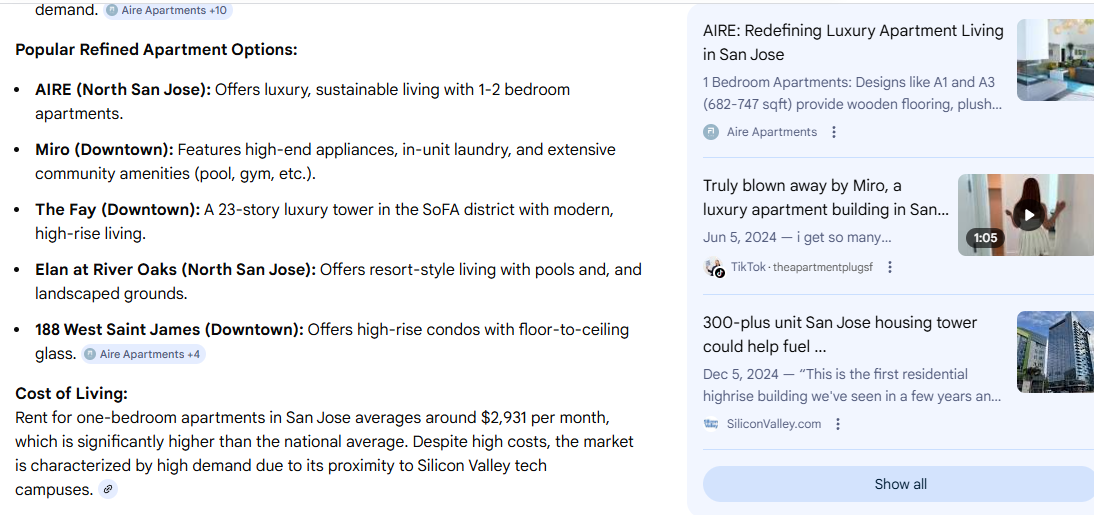The image size is (1094, 515).
Task: Play the Miro apartment TikTok video
Action: (x=1028, y=214)
